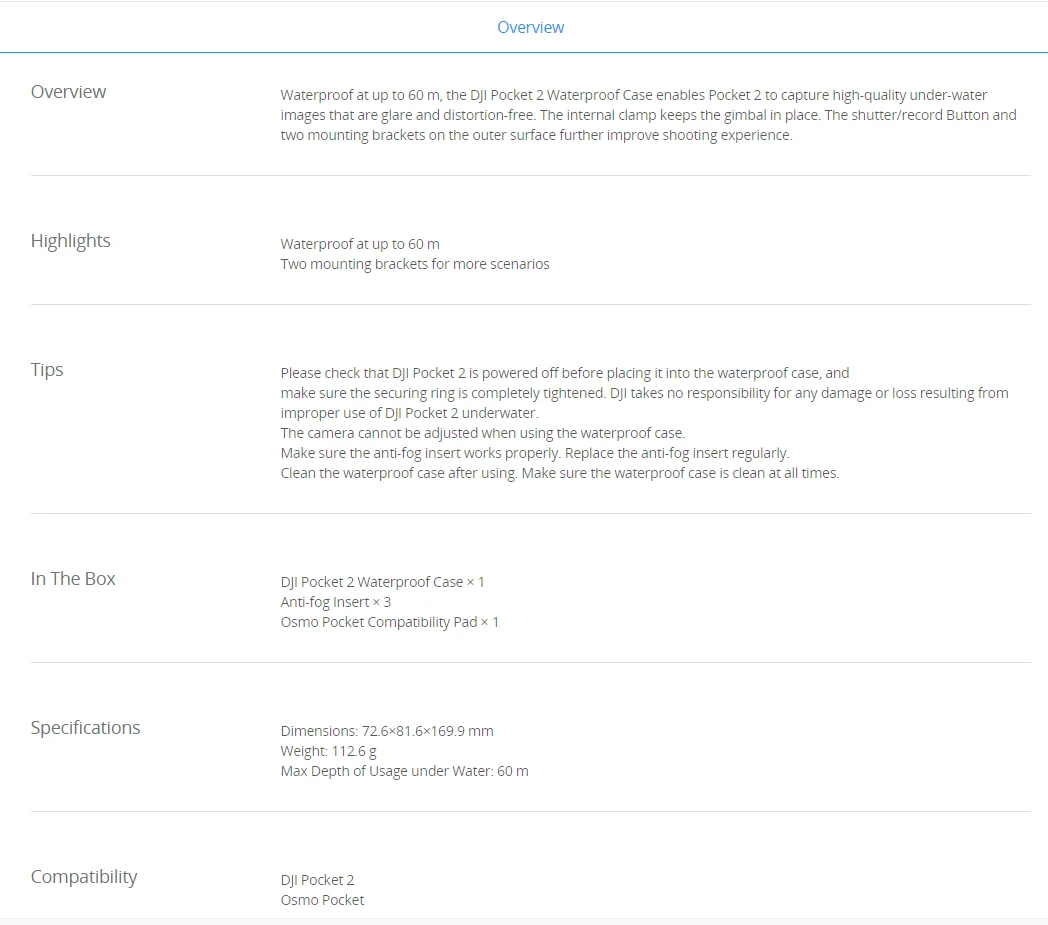This screenshot has width=1048, height=925.
Task: Click the Dimensions specification line
Action: [387, 731]
